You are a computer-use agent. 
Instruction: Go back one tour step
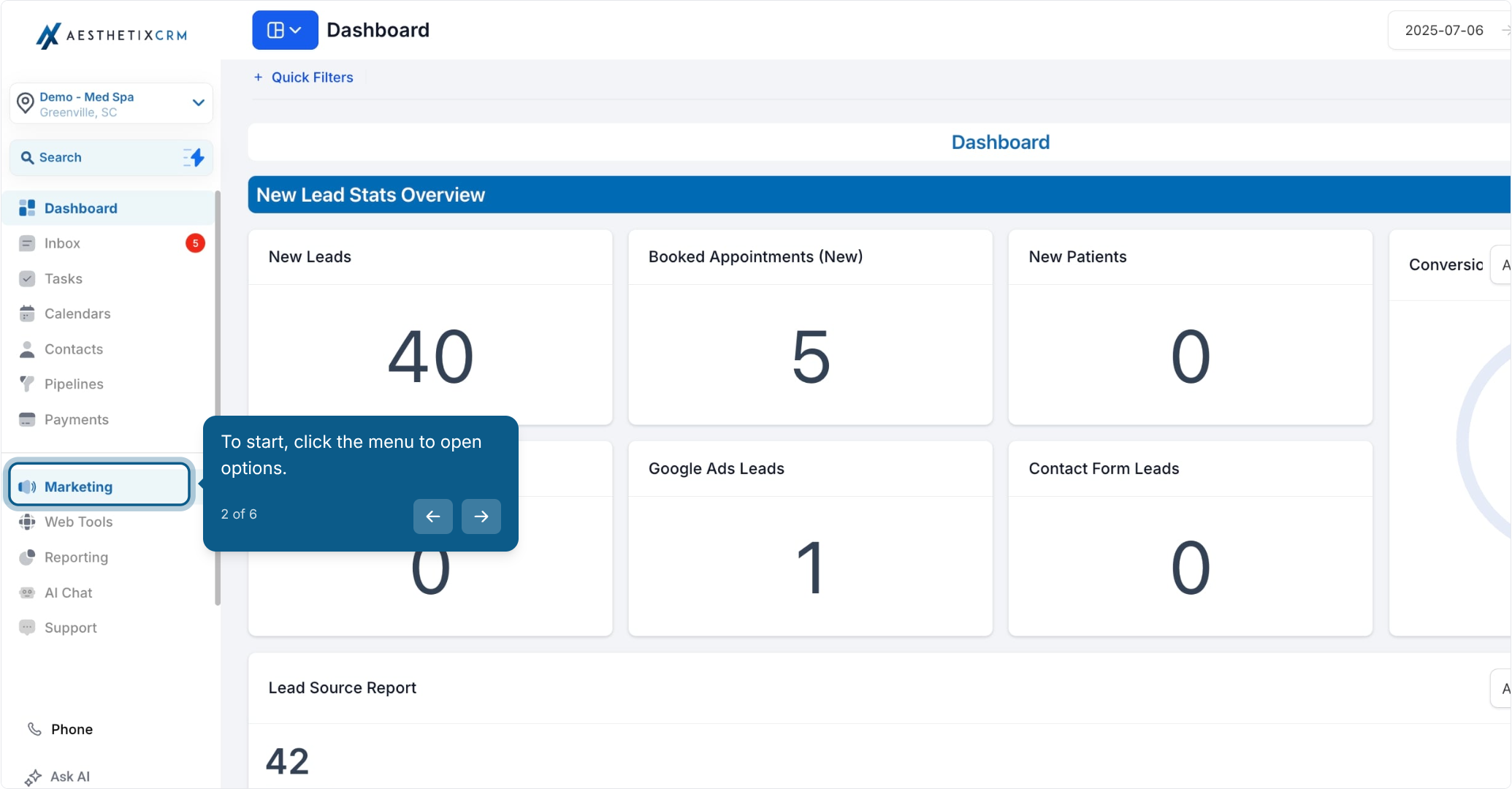(x=433, y=517)
